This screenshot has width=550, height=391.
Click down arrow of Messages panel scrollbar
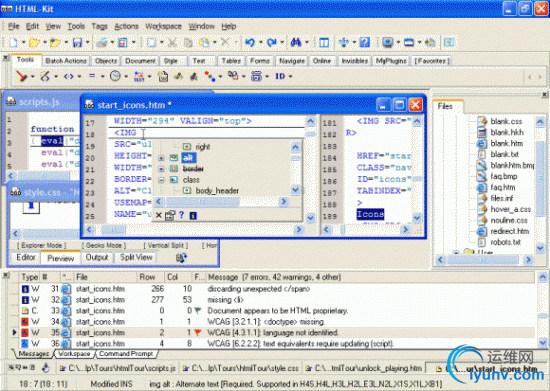tap(542, 342)
